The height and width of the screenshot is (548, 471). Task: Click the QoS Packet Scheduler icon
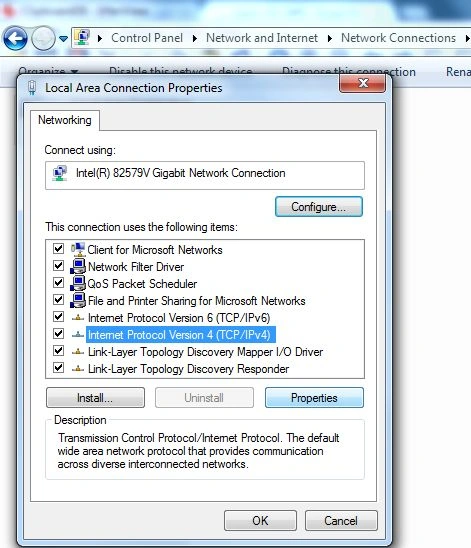(78, 283)
